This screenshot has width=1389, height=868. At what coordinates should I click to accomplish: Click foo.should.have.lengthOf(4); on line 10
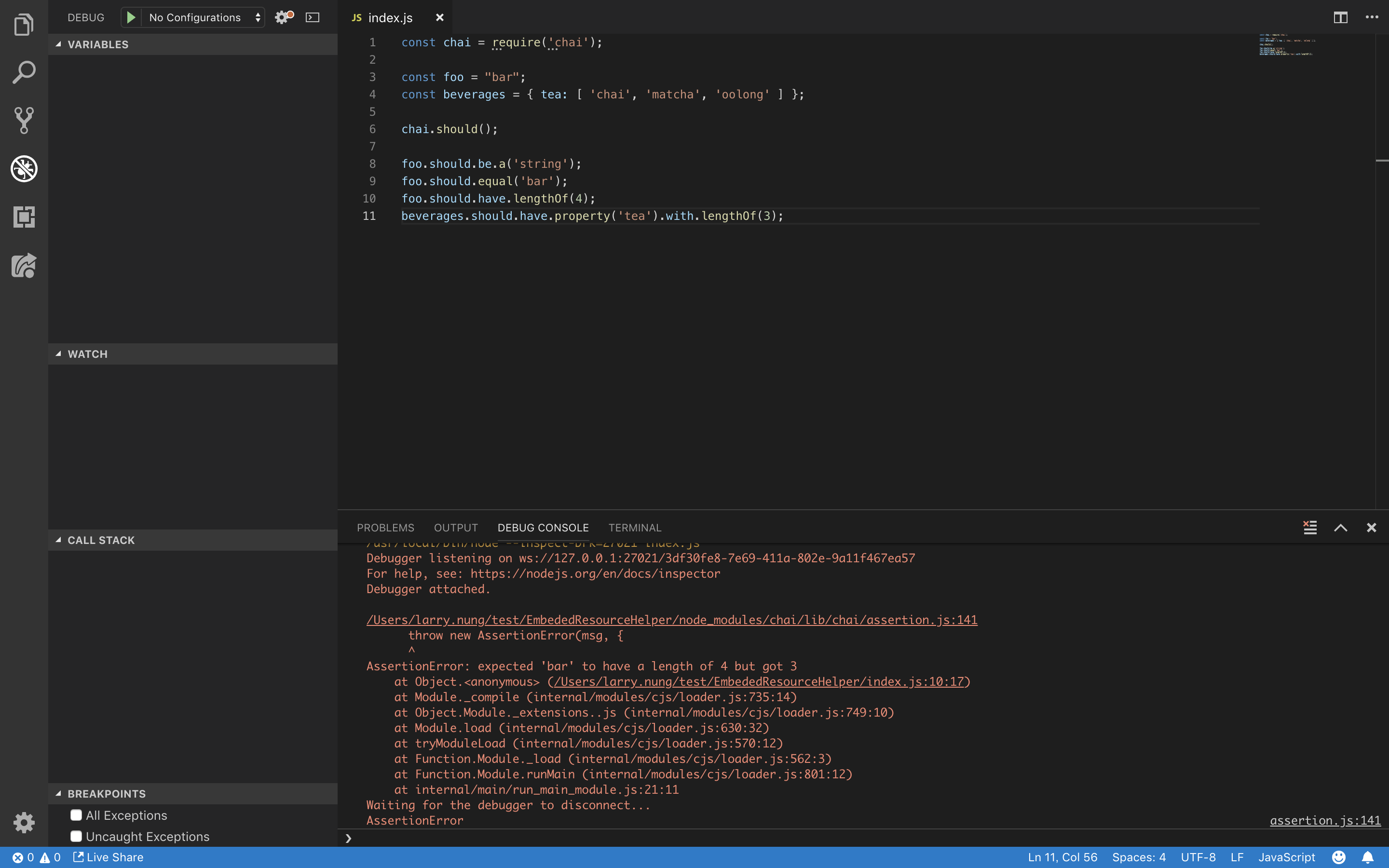pyautogui.click(x=498, y=199)
